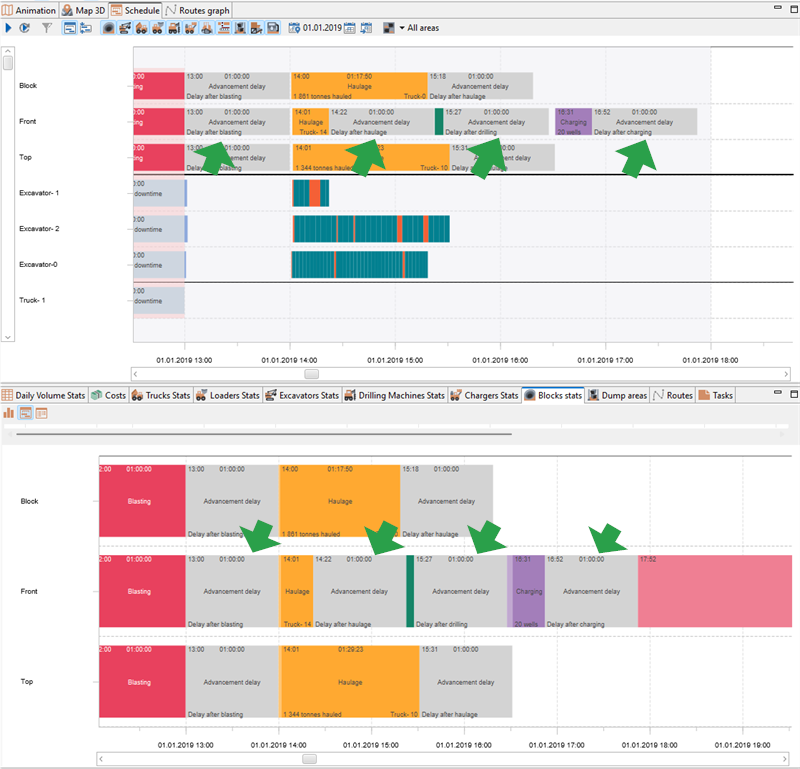800x769 pixels.
Task: Click right arrow of schedule horizontal scrollbar
Action: 786,374
